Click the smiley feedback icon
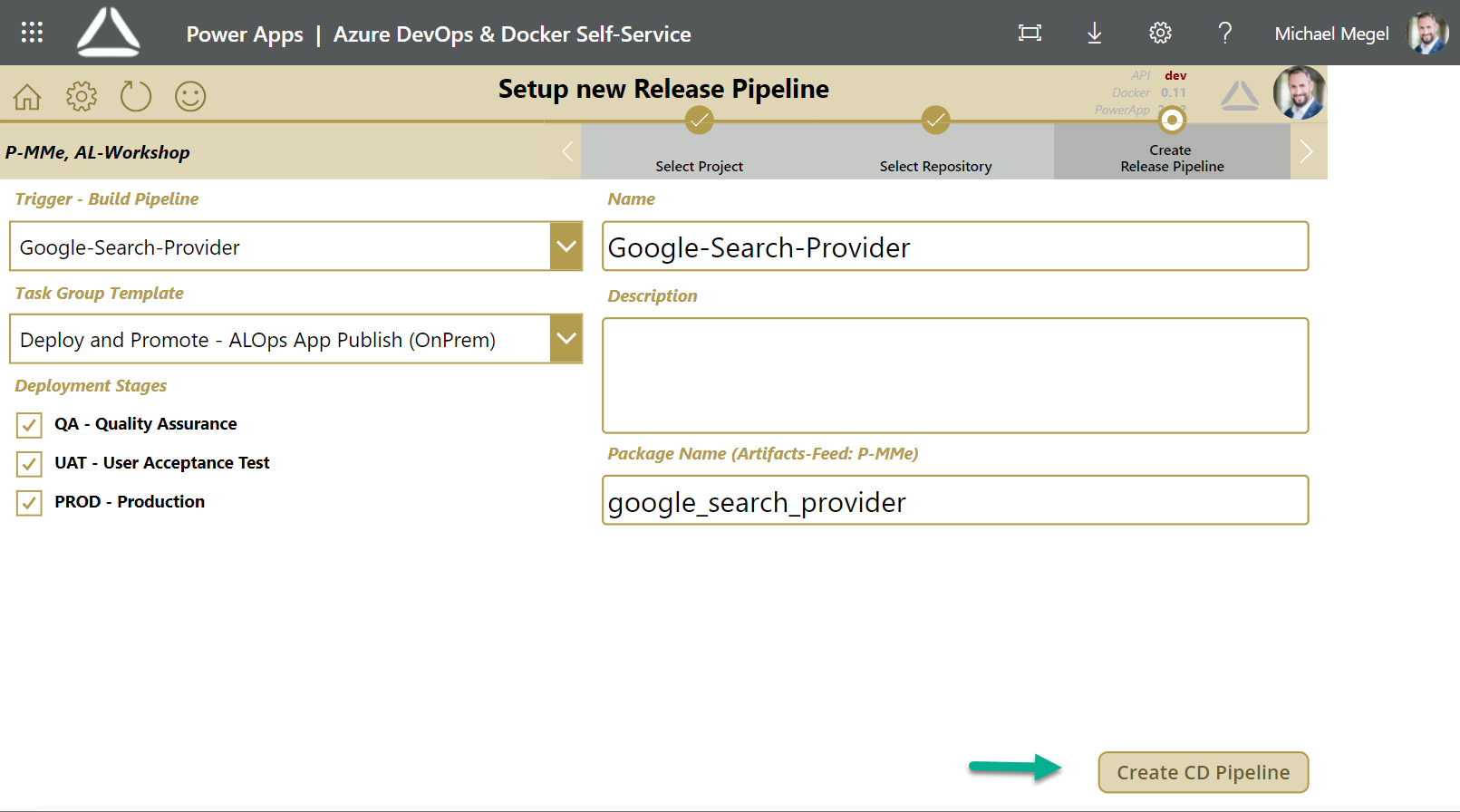This screenshot has height=812, width=1460. (190, 96)
